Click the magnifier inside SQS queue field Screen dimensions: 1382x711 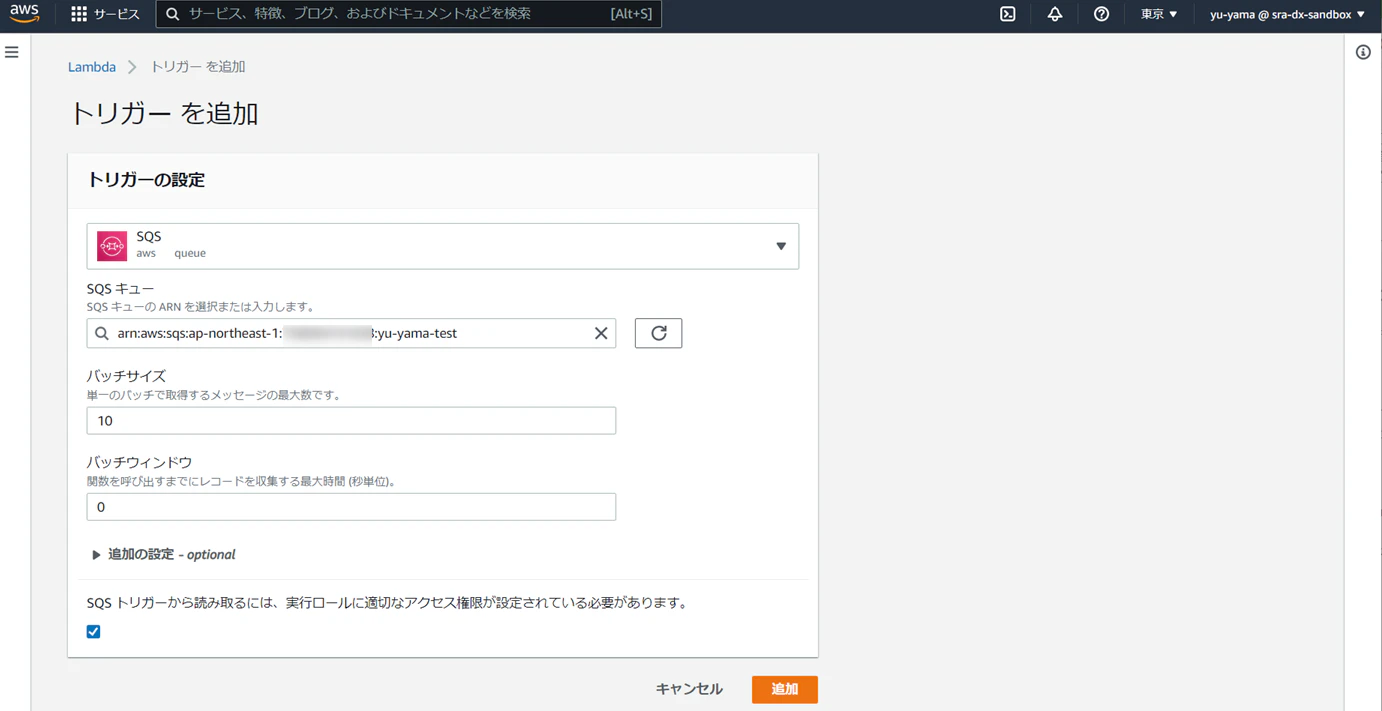point(102,333)
